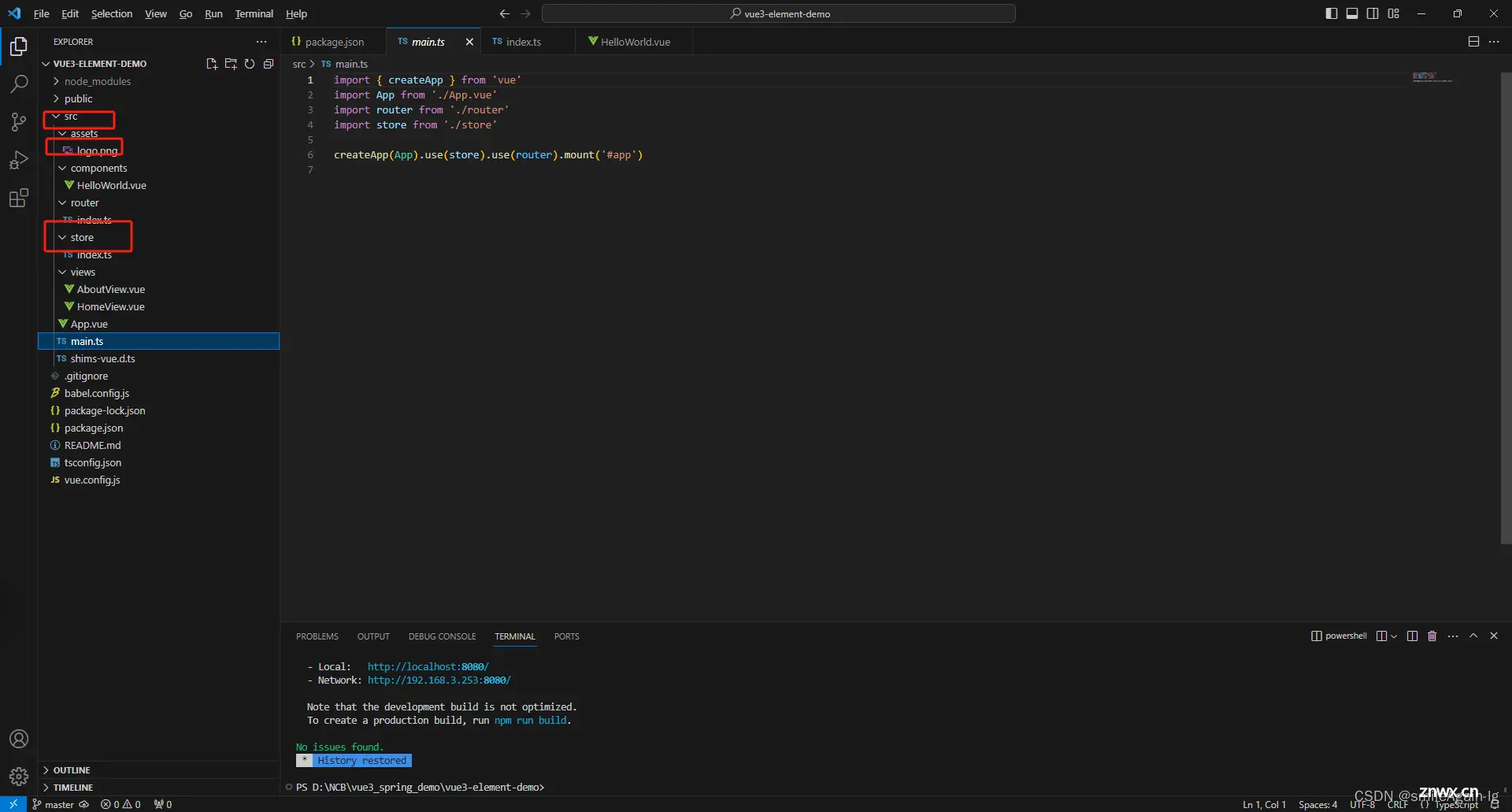The image size is (1512, 812).
Task: Open the Run and Debug view
Action: [19, 160]
